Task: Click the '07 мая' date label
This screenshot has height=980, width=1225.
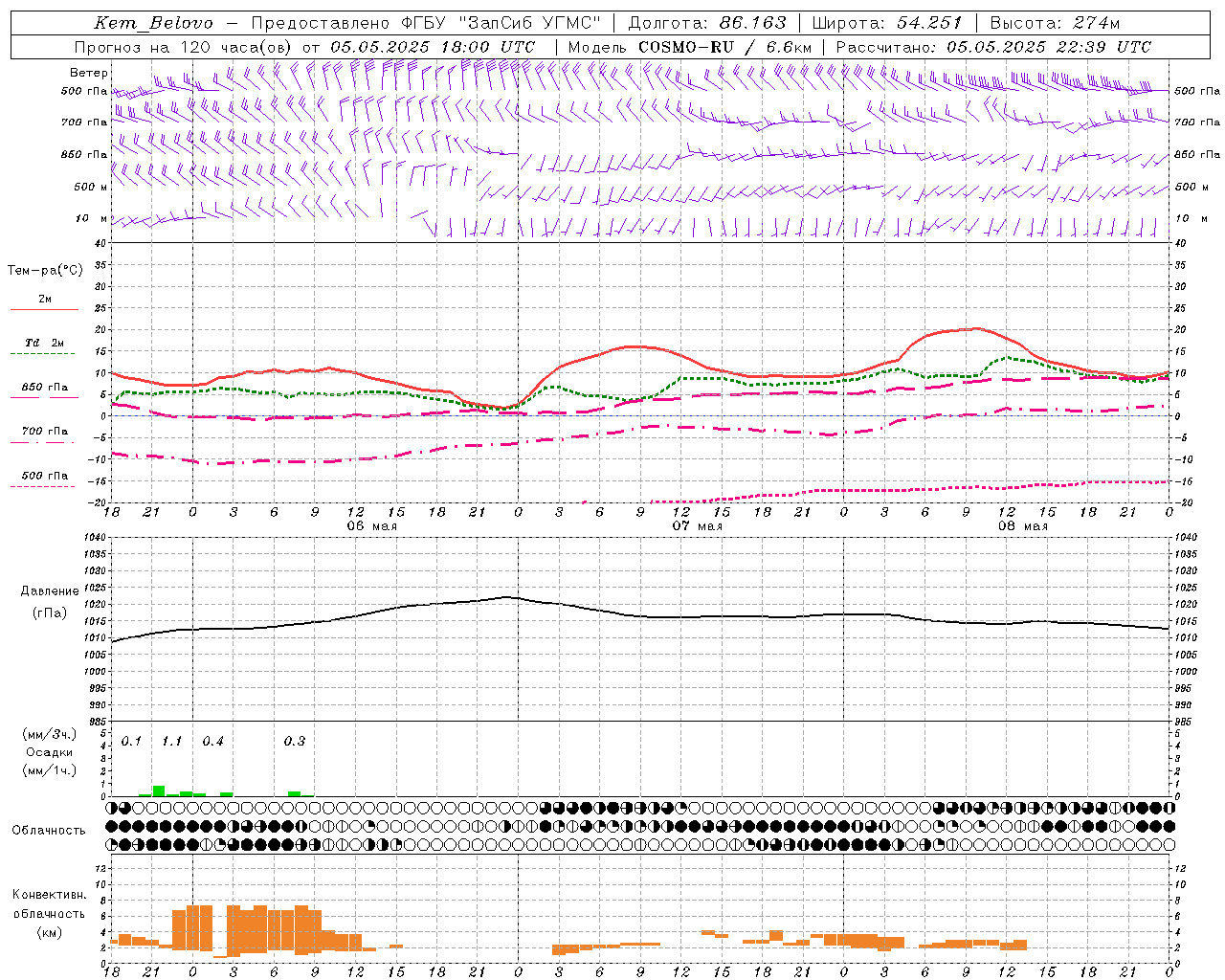Action: 697,526
